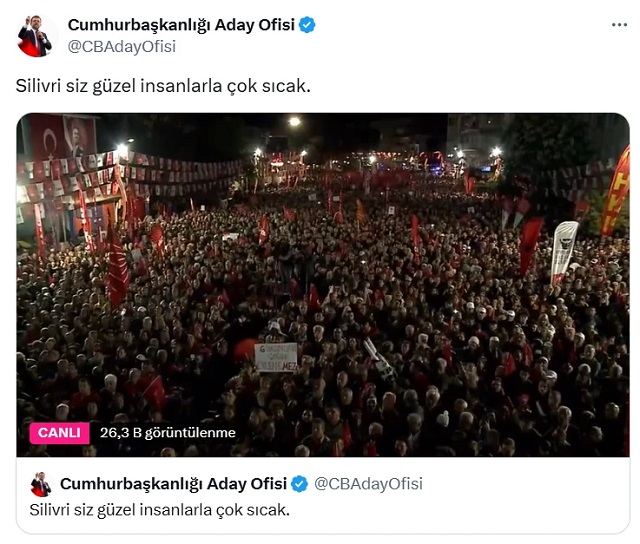Click the white feather banner on video right

564,253
